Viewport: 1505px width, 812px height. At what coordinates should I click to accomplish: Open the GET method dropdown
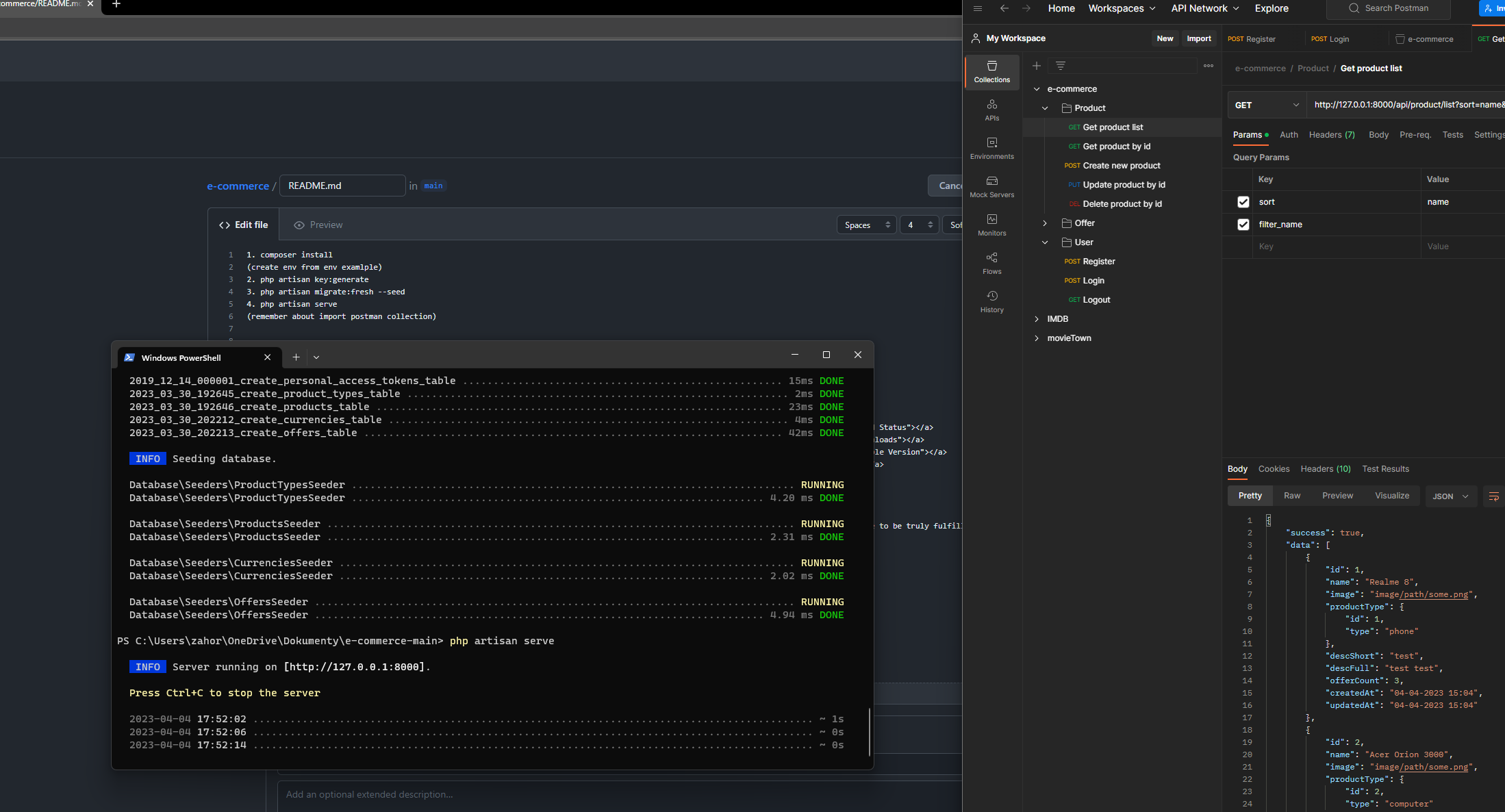1267,105
